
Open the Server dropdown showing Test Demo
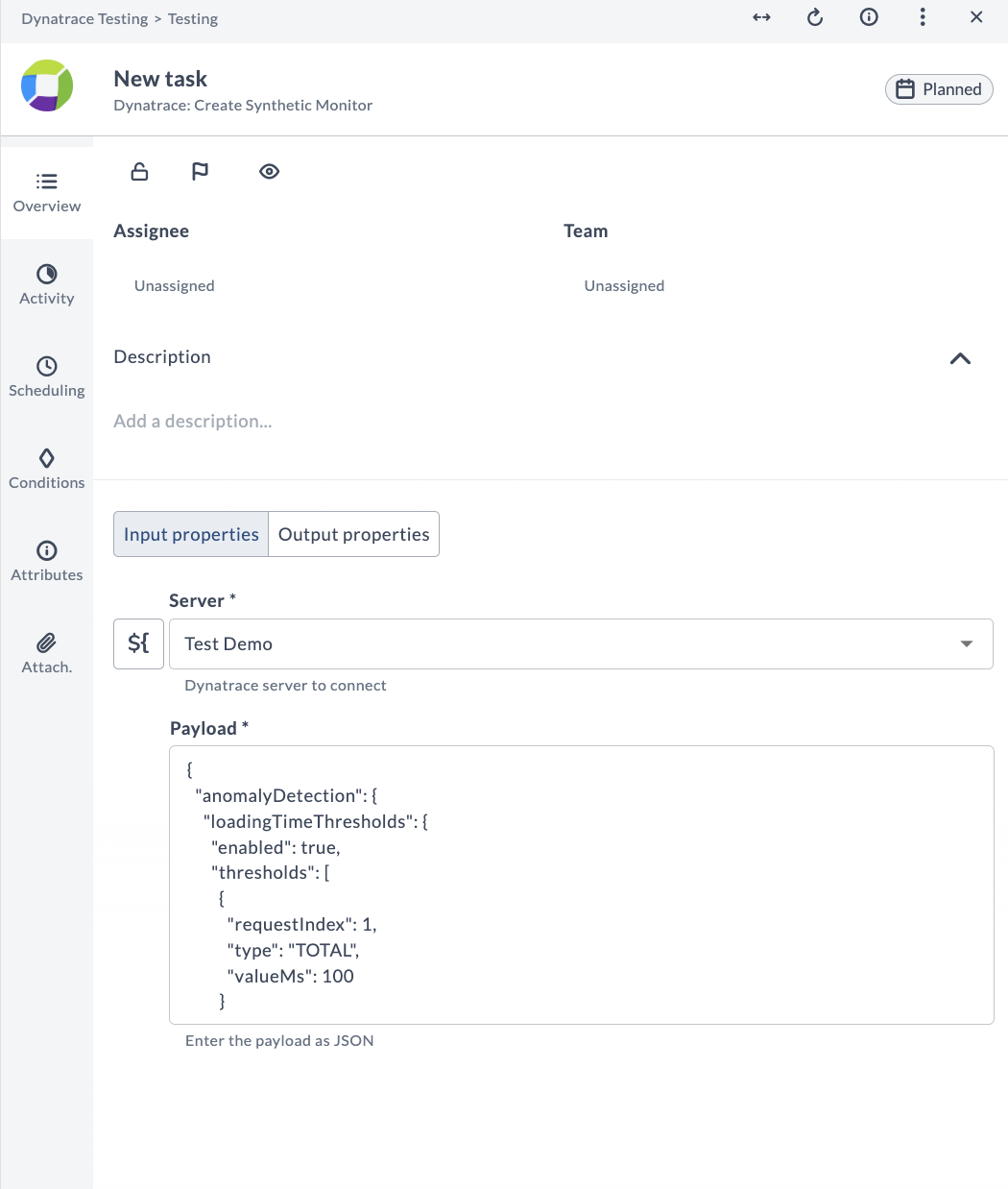[x=581, y=643]
